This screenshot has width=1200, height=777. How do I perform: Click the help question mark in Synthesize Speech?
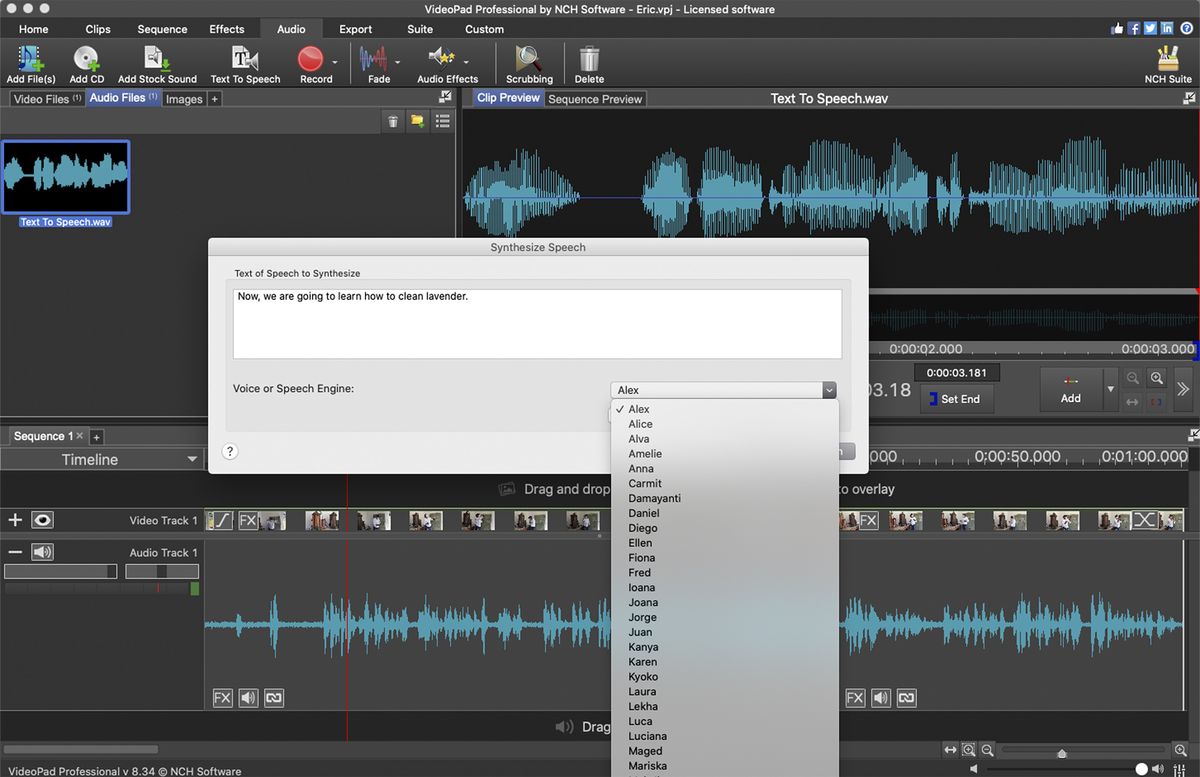230,451
